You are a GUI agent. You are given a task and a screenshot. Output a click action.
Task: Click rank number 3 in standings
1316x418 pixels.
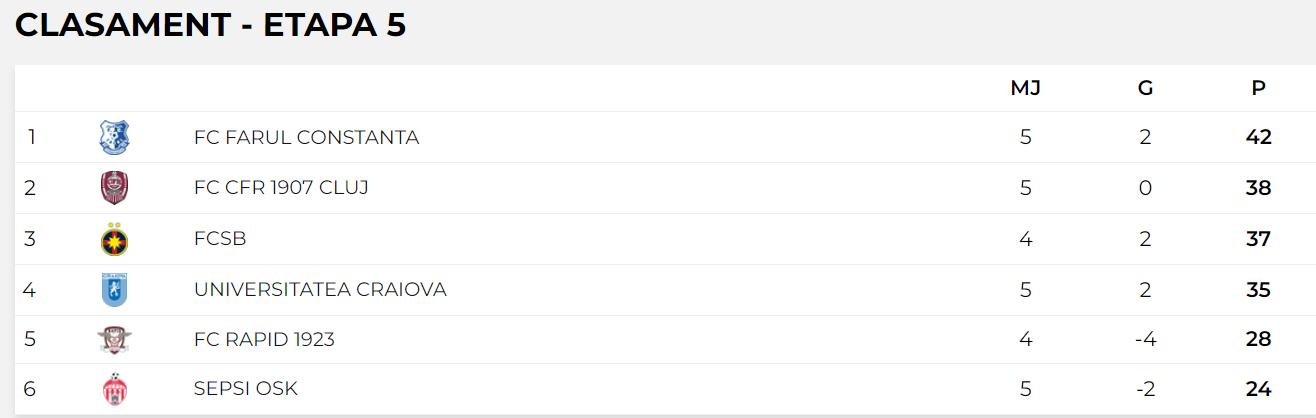[30, 239]
